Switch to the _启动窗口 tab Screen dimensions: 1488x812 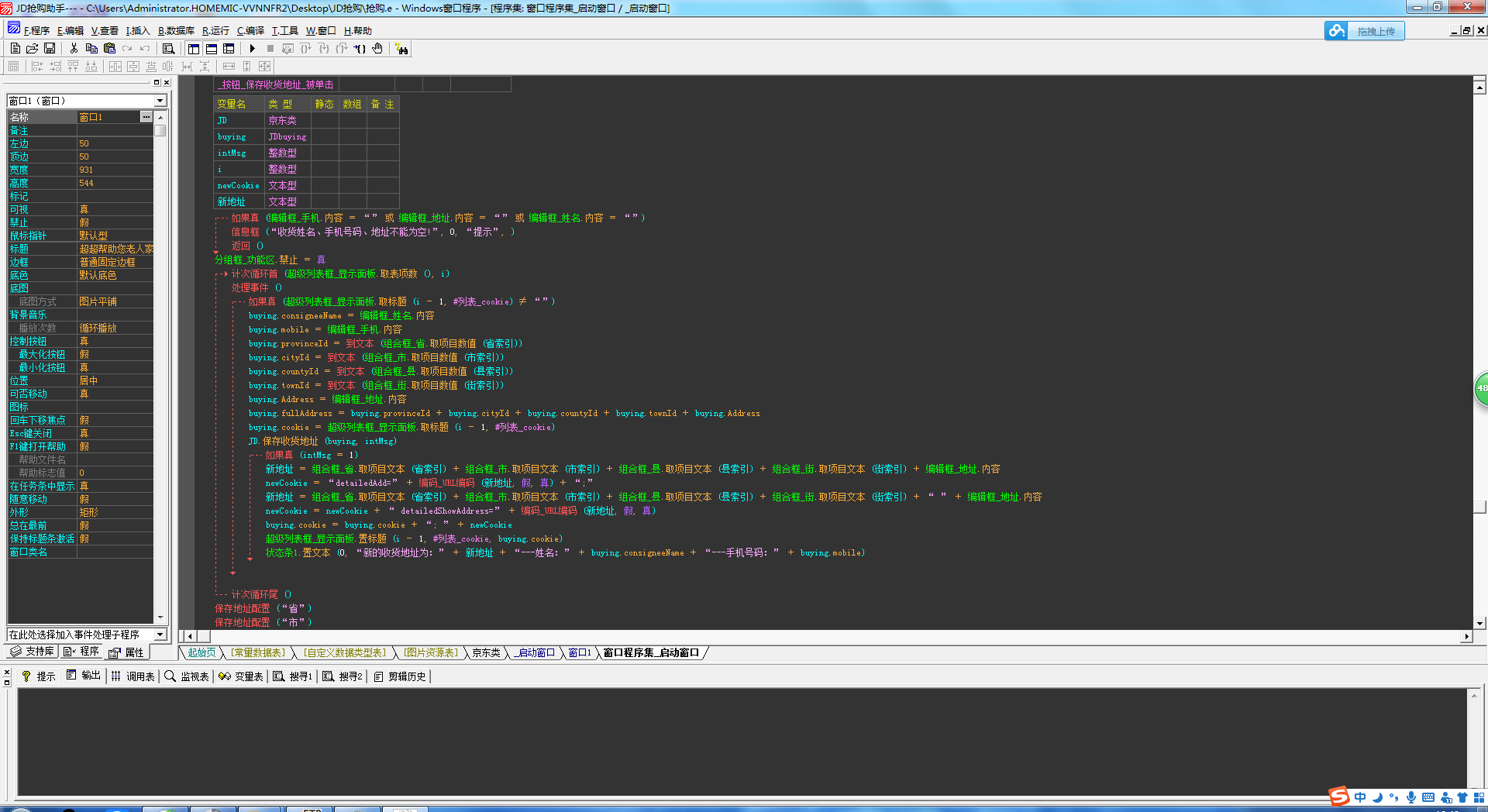point(536,653)
